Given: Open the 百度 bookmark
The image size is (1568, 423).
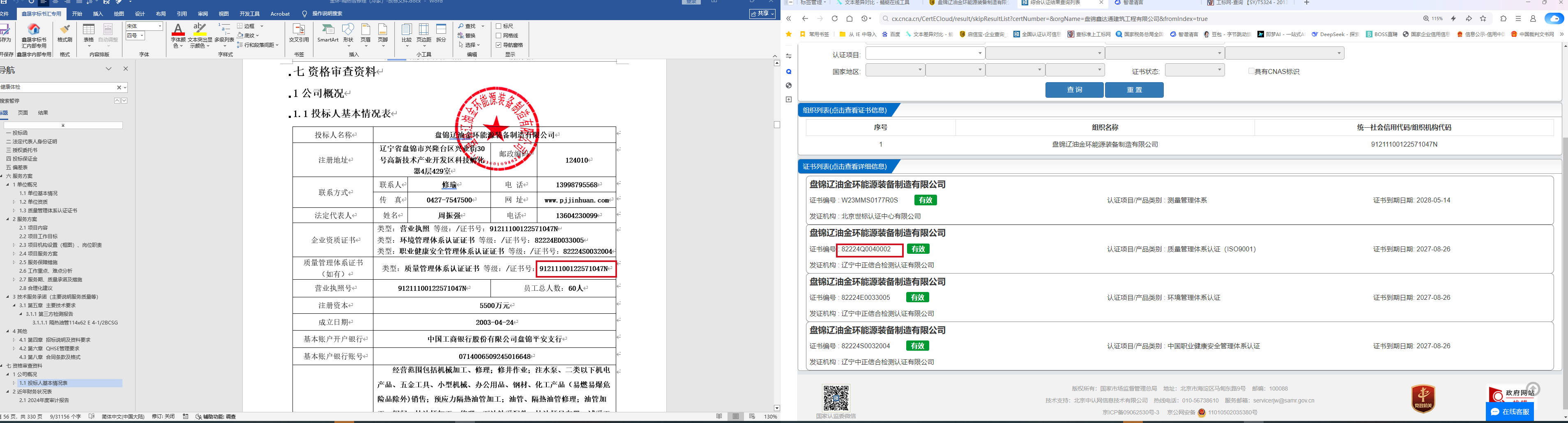Looking at the screenshot, I should (x=891, y=34).
